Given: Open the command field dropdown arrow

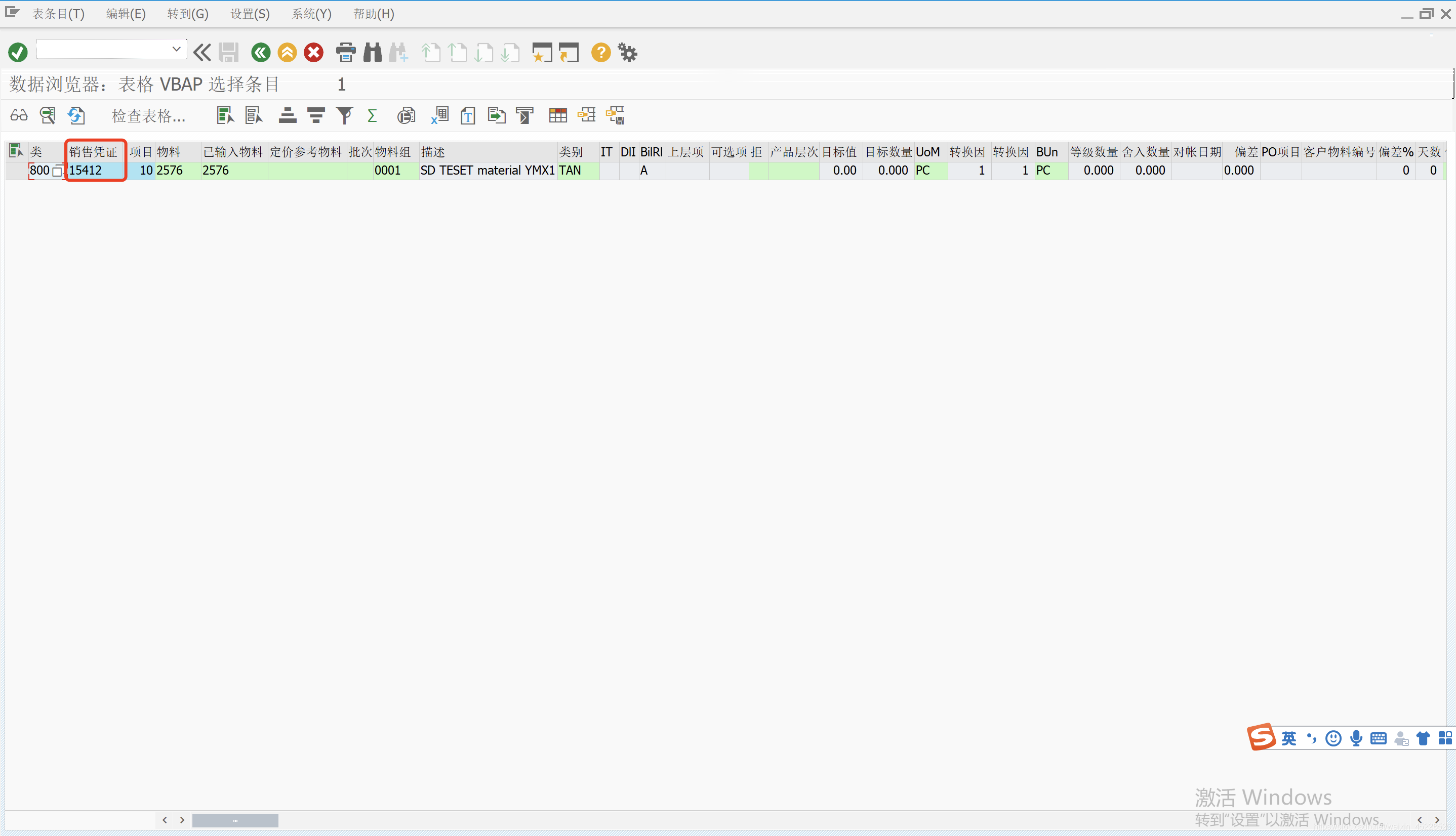Looking at the screenshot, I should click(x=176, y=50).
